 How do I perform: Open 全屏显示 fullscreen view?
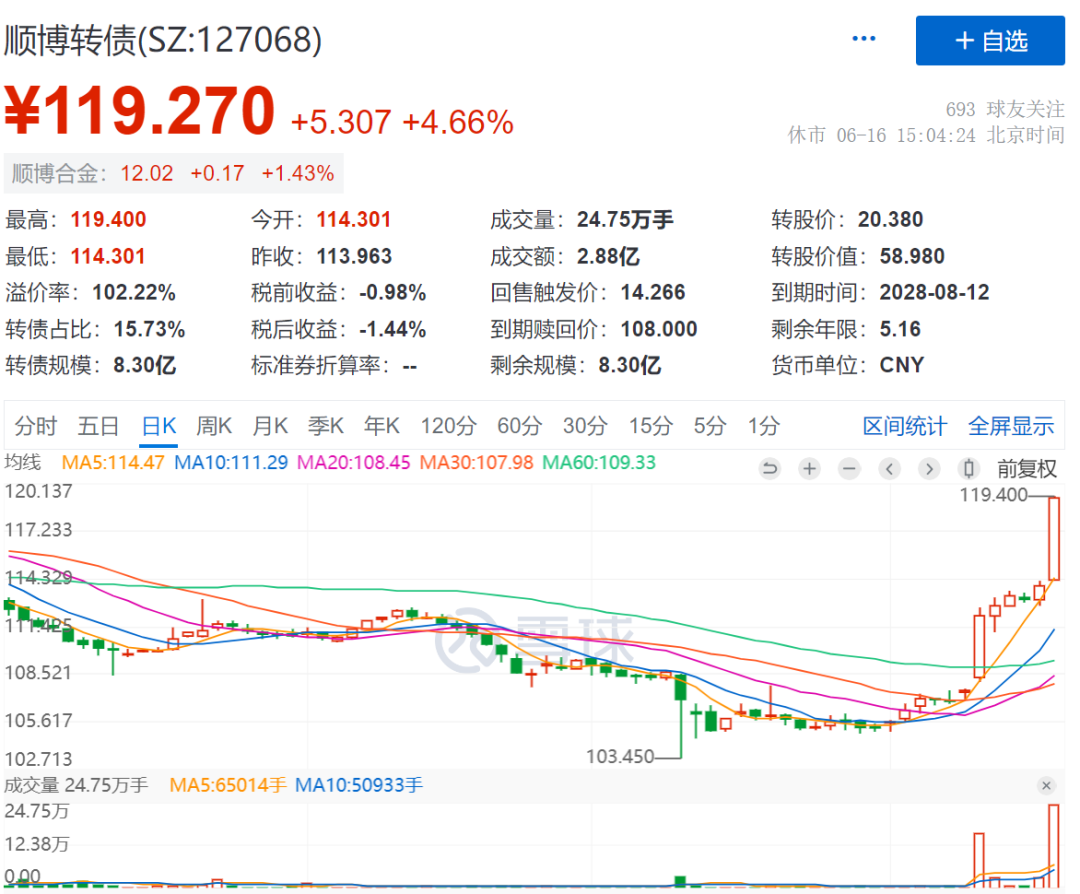tap(1010, 426)
